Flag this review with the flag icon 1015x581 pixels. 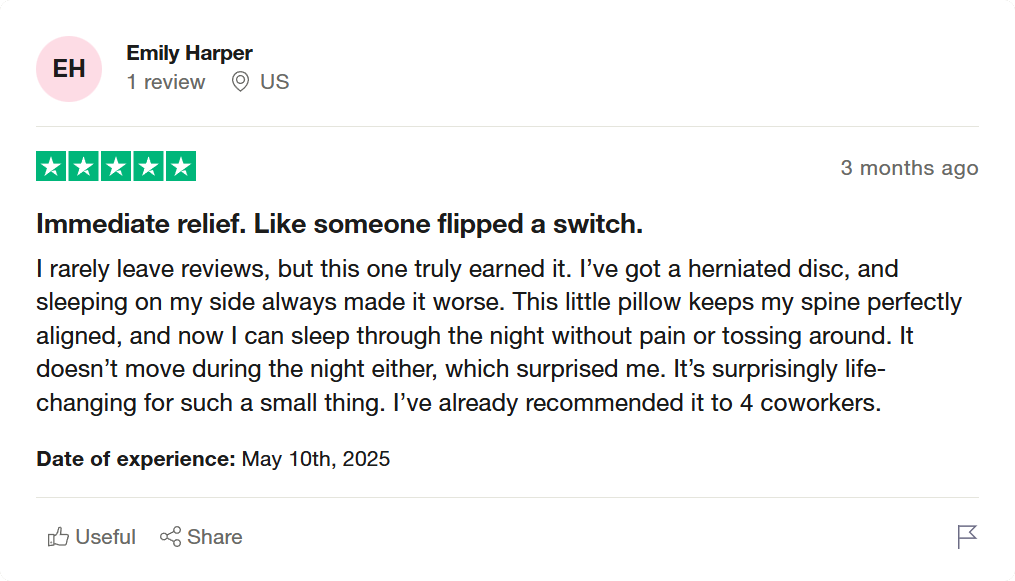tap(966, 537)
